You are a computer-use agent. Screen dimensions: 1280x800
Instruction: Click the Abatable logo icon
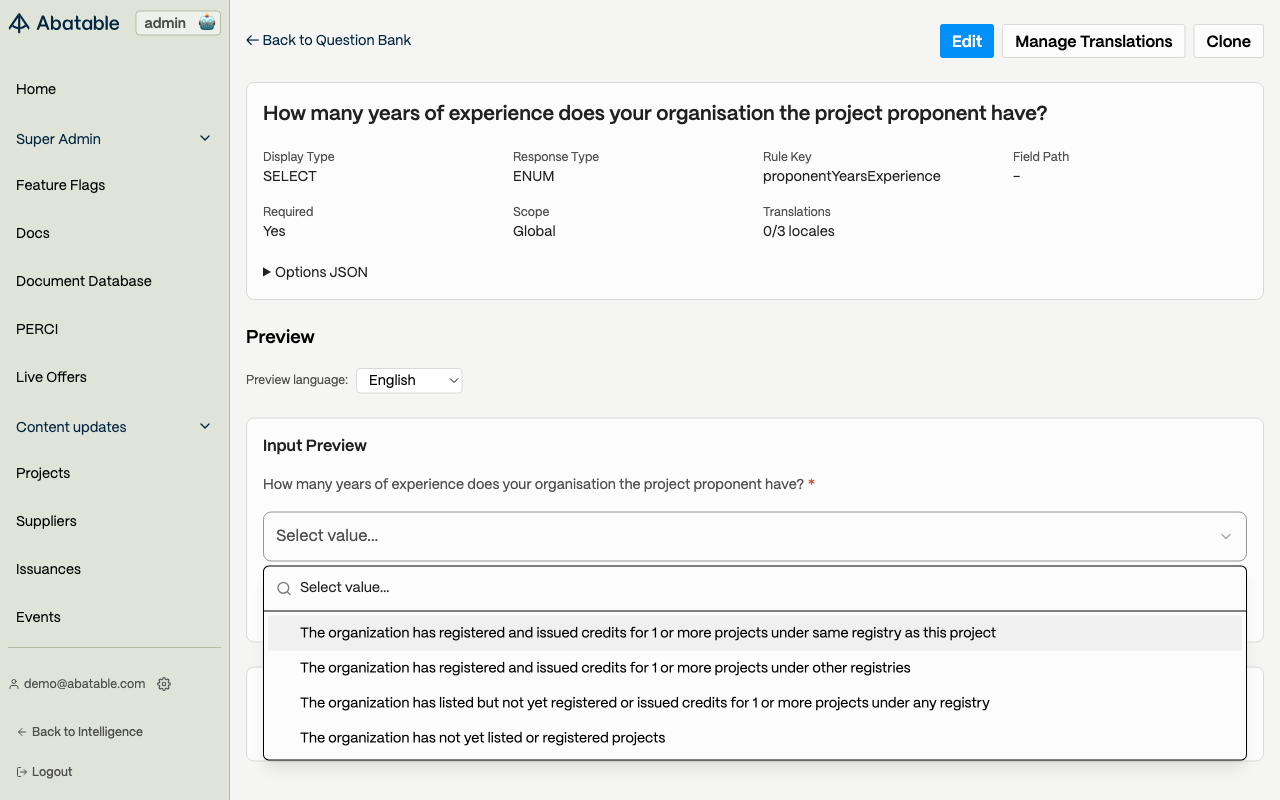pos(19,23)
